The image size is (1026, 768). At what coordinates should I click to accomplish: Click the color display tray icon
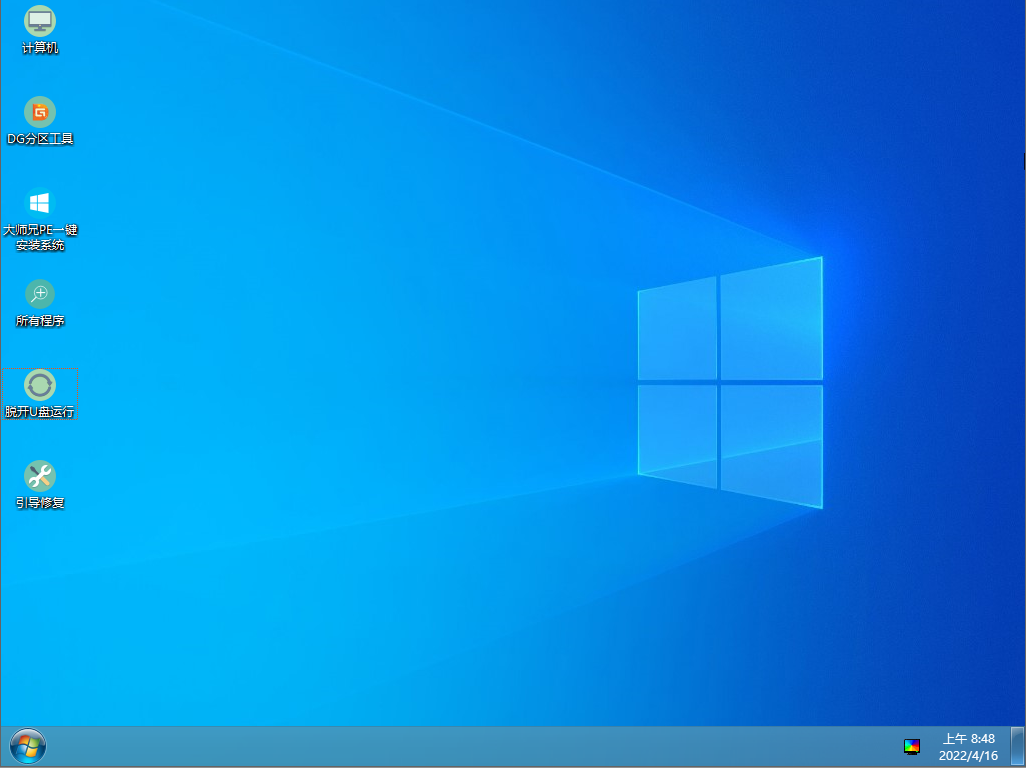pos(911,746)
